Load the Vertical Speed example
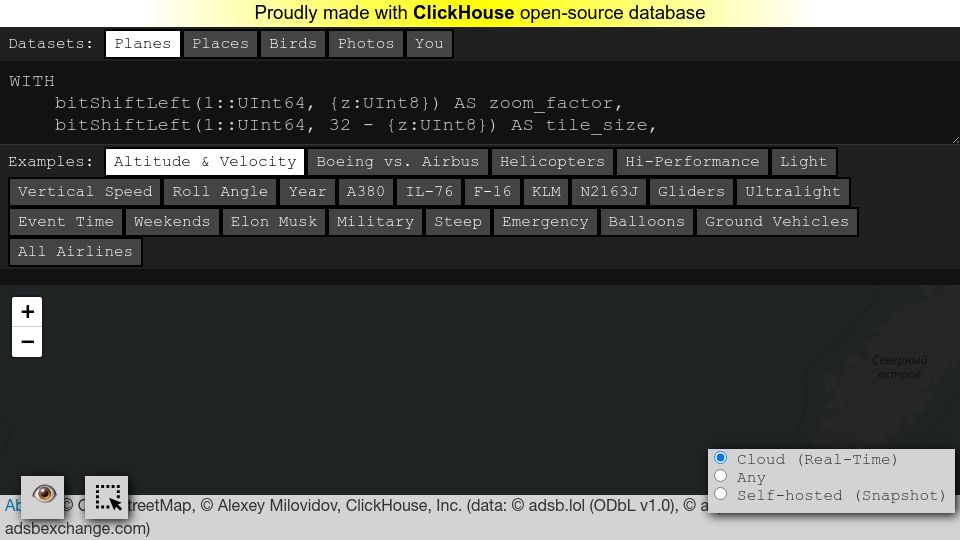The height and width of the screenshot is (540, 960). (85, 192)
